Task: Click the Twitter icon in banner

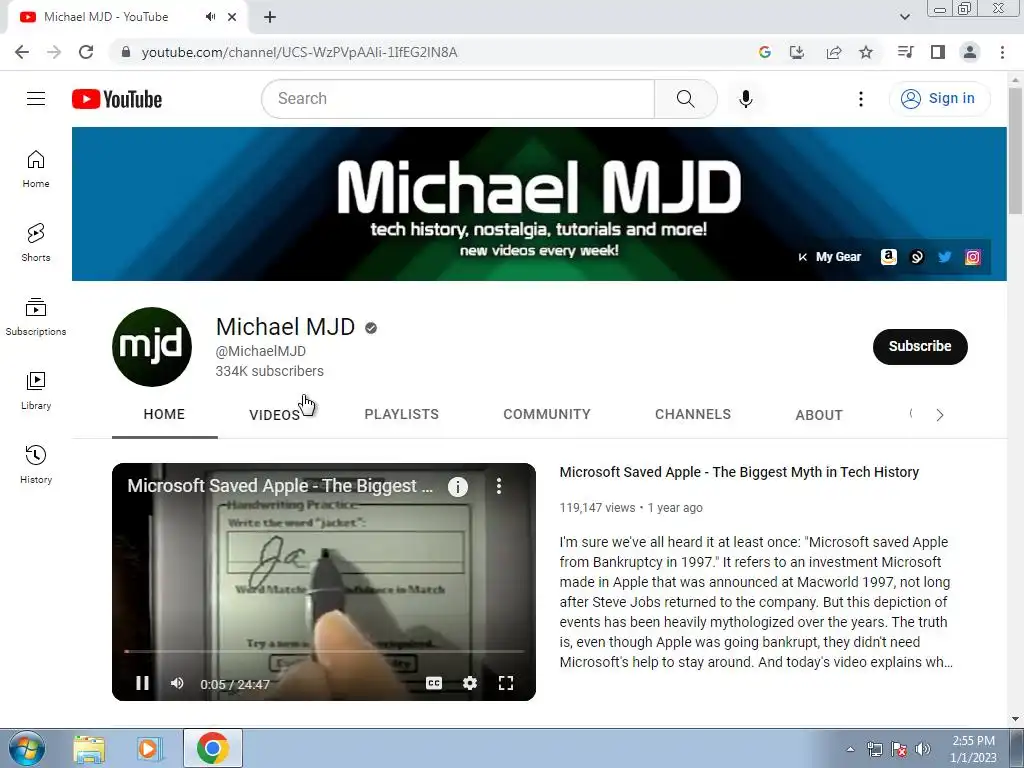Action: coord(944,257)
